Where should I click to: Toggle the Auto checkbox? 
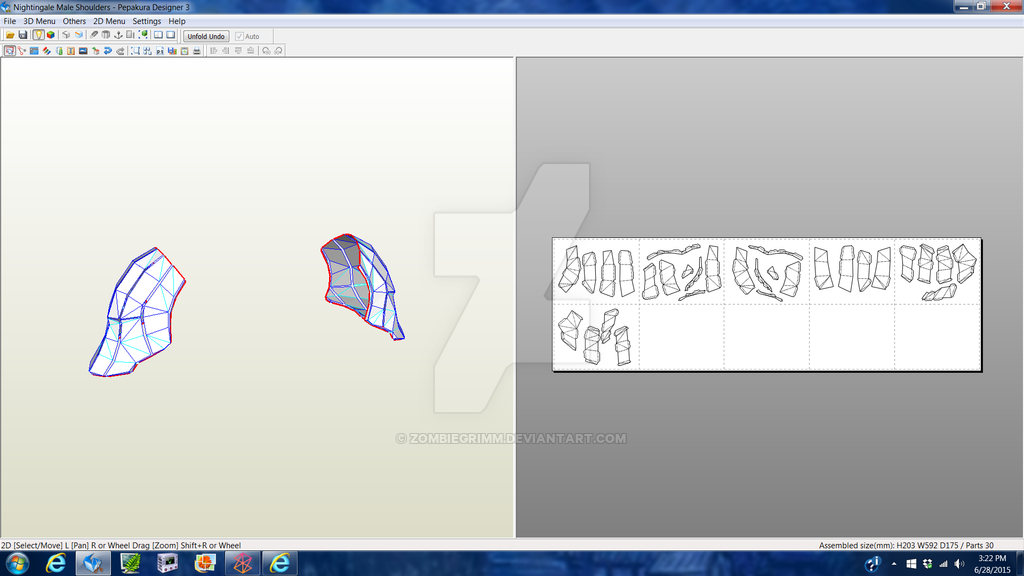click(x=239, y=37)
